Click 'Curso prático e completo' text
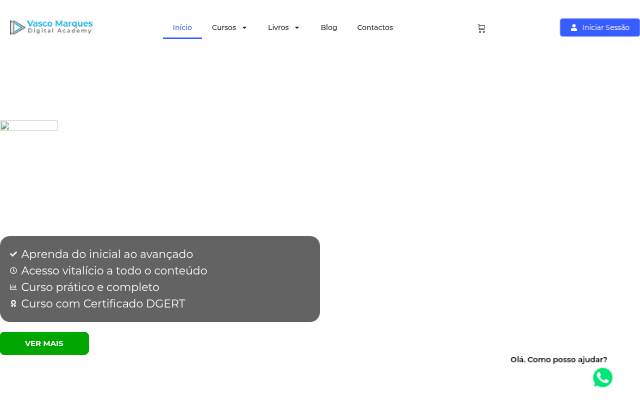This screenshot has width=640, height=400. [x=90, y=287]
